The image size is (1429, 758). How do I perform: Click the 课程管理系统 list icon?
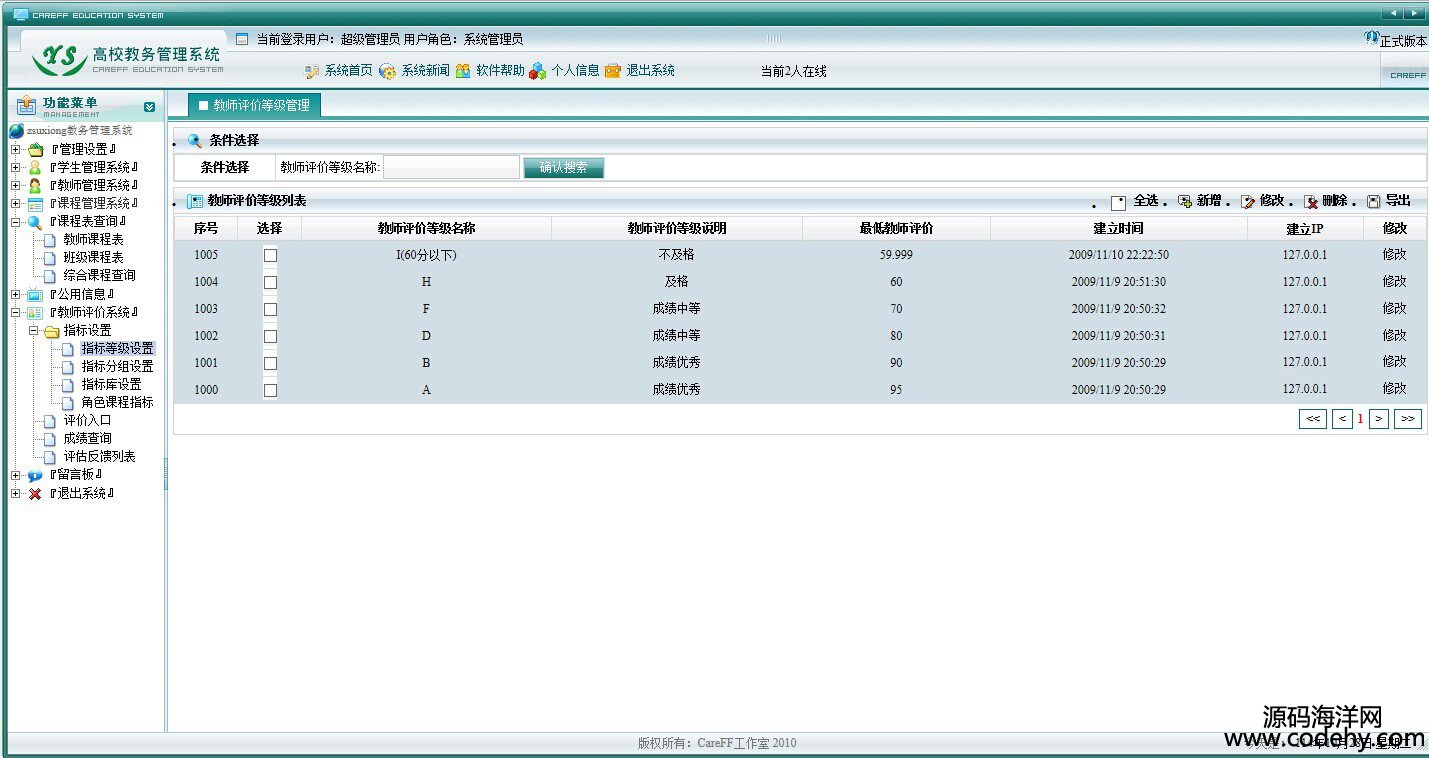click(35, 204)
